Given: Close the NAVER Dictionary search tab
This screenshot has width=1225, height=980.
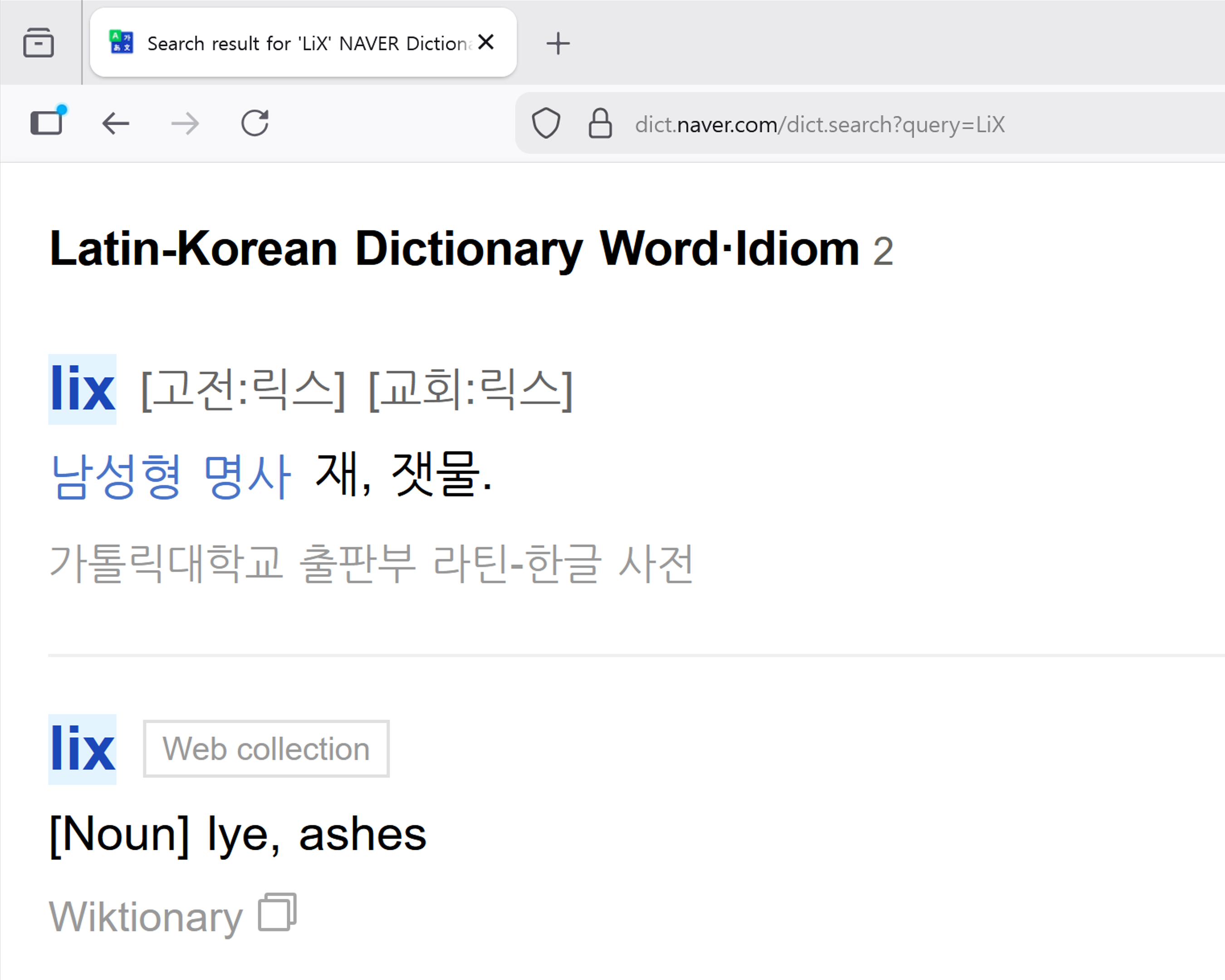Looking at the screenshot, I should 486,42.
